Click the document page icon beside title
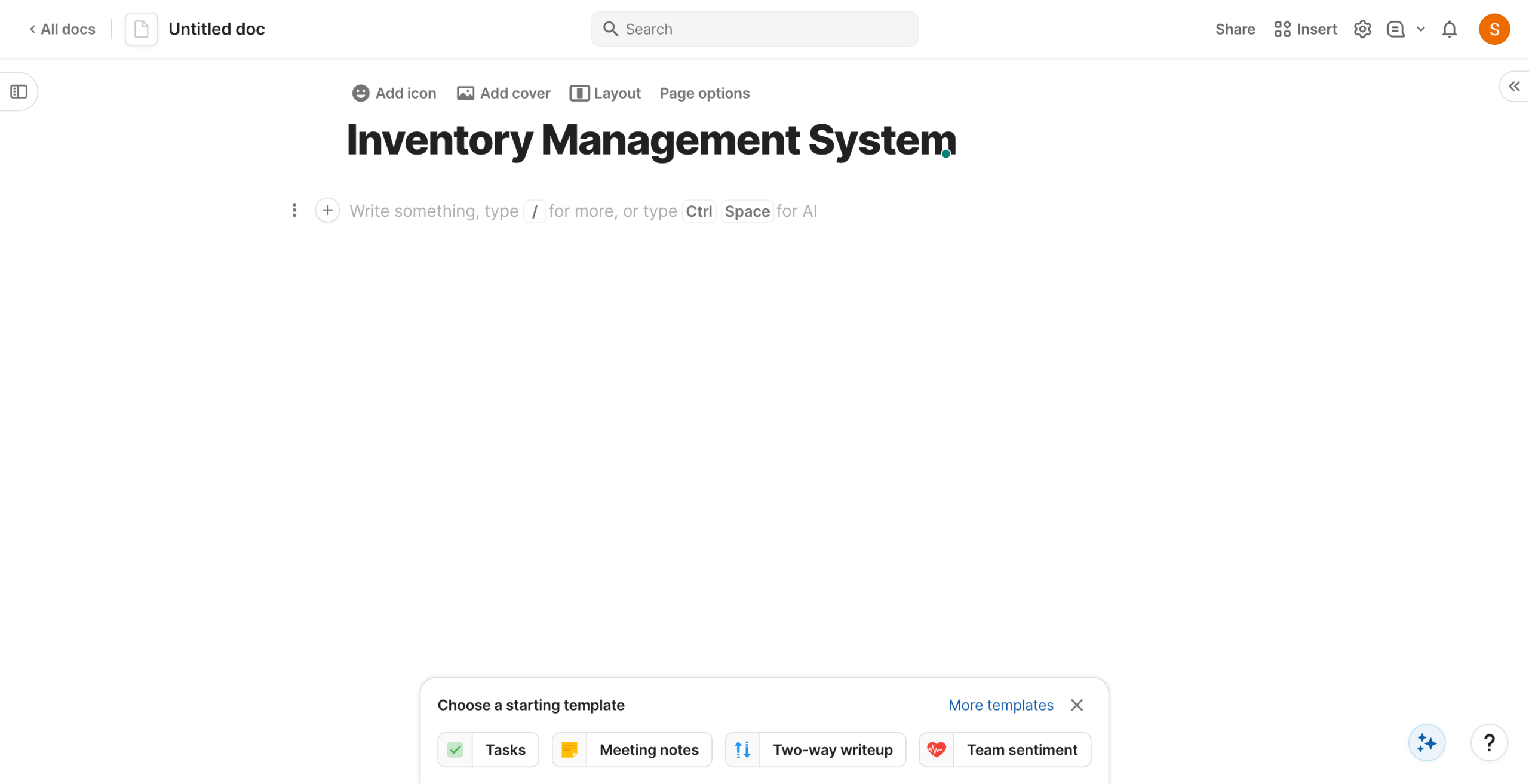1529x784 pixels. tap(142, 29)
